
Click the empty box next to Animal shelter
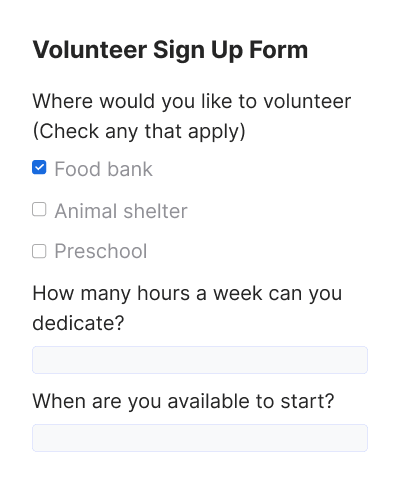click(39, 209)
